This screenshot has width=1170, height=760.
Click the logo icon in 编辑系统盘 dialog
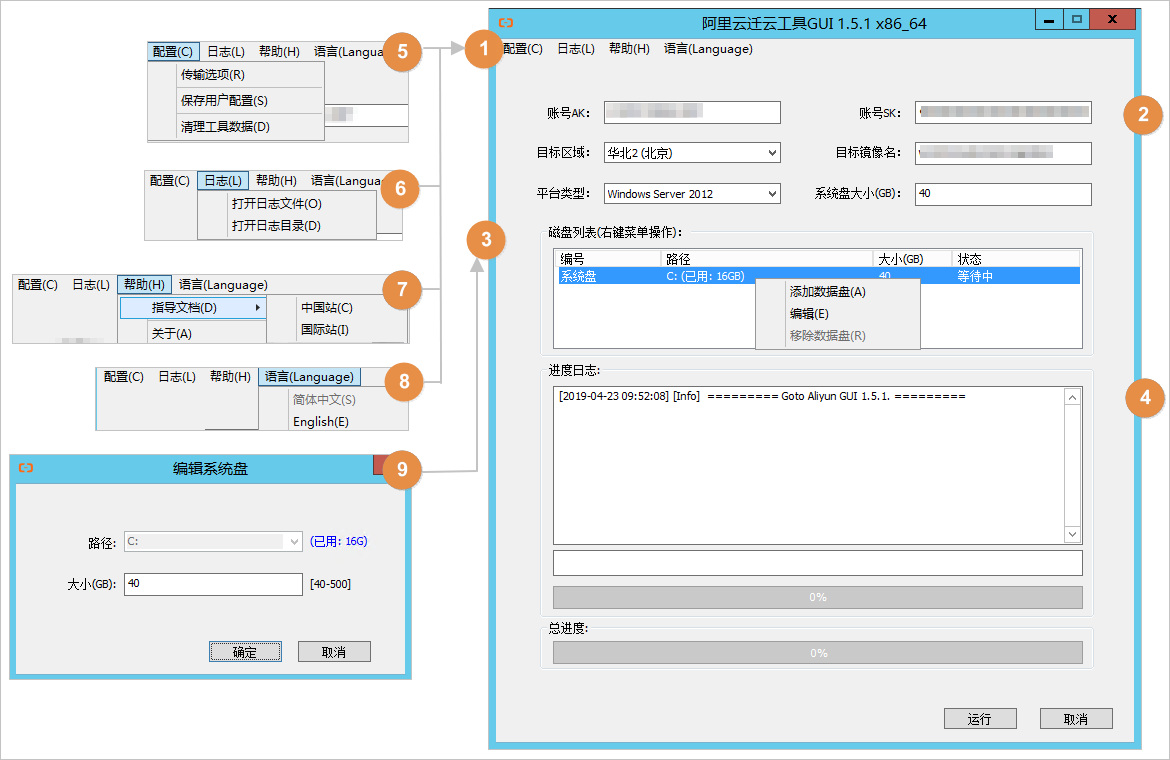(x=26, y=468)
